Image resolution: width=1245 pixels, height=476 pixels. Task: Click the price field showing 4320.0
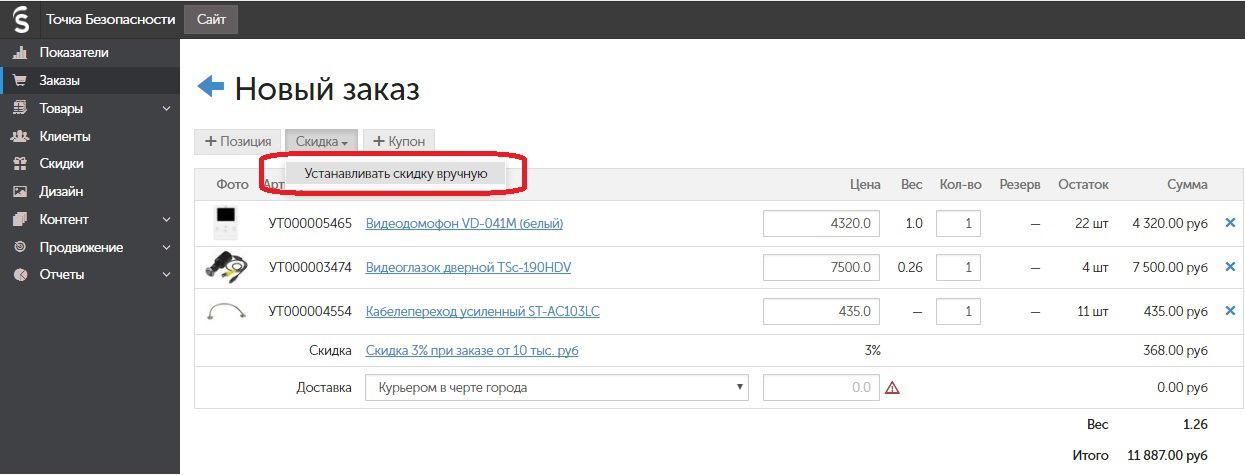click(x=821, y=223)
